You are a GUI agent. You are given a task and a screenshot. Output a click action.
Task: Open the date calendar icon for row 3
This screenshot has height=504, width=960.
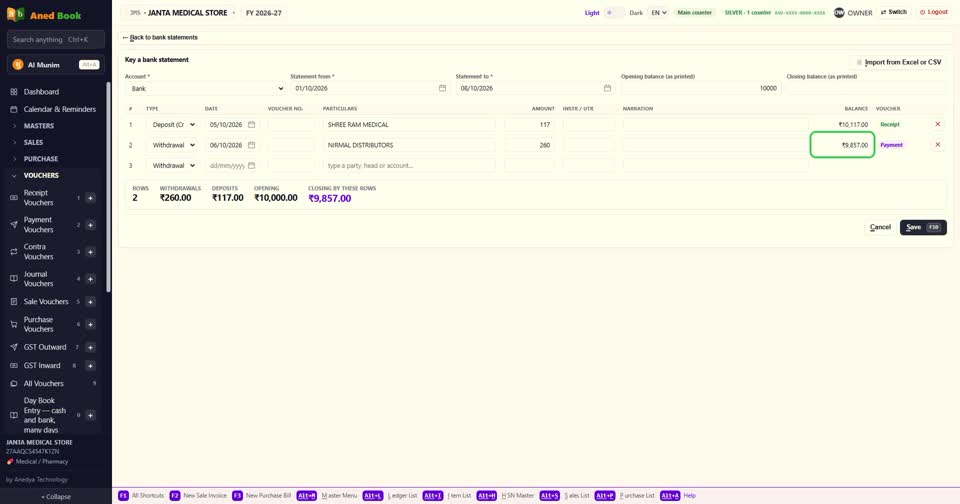(x=251, y=165)
